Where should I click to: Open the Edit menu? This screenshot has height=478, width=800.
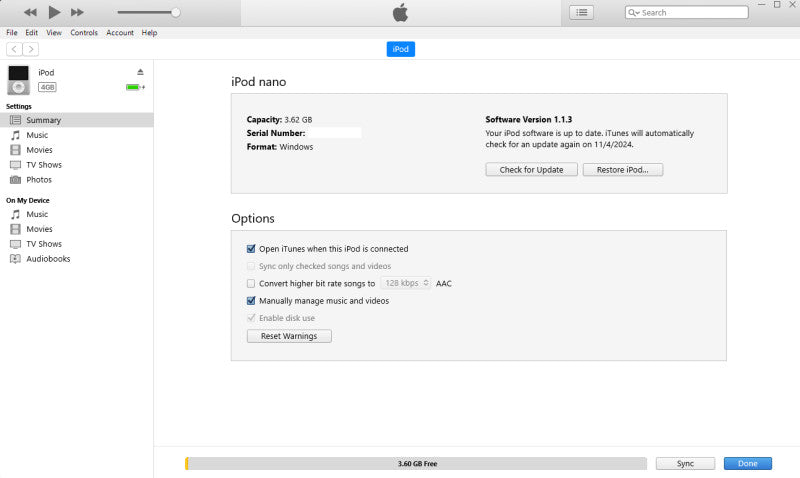[x=32, y=33]
